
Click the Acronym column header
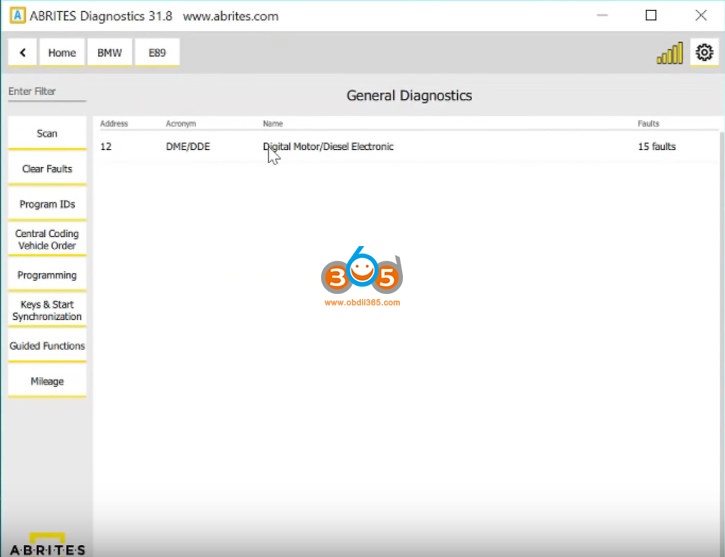(181, 123)
